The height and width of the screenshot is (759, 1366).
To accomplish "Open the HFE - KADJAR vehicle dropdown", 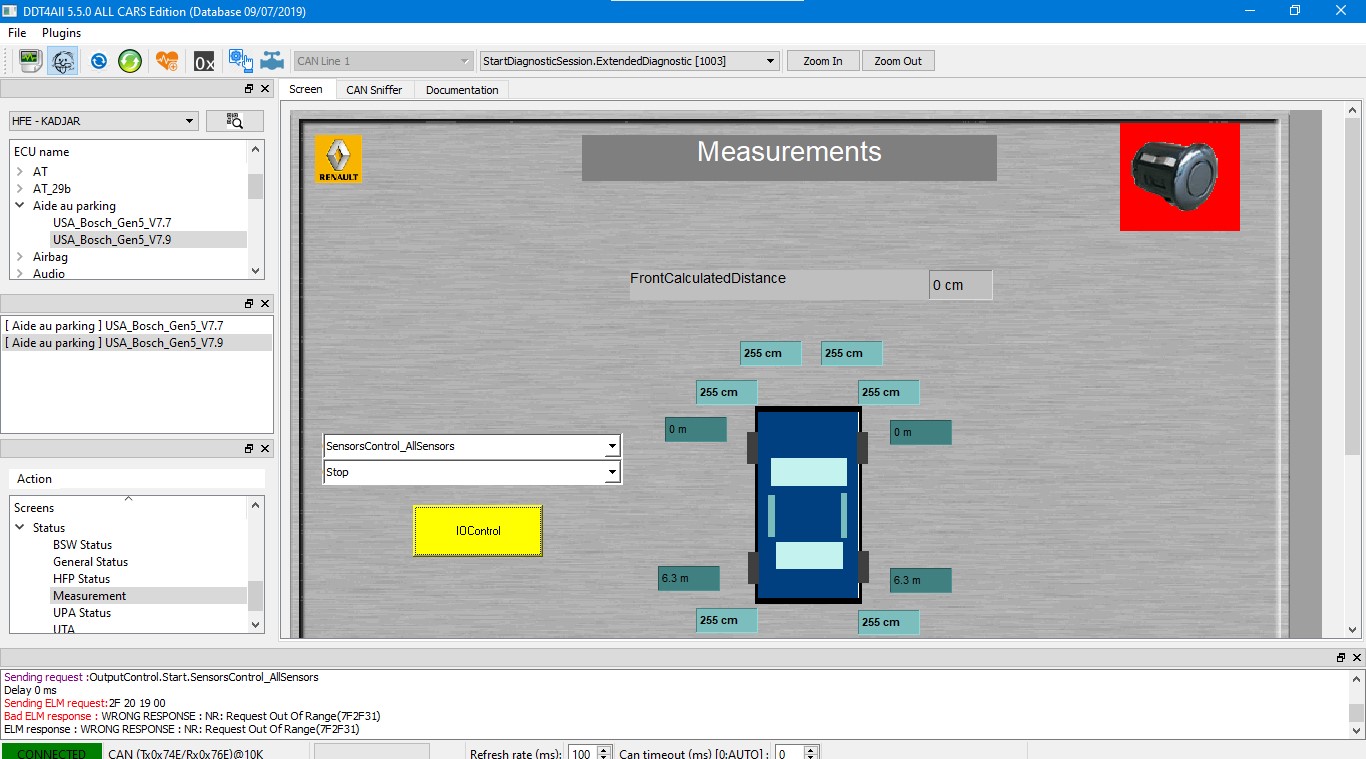I will (x=103, y=121).
